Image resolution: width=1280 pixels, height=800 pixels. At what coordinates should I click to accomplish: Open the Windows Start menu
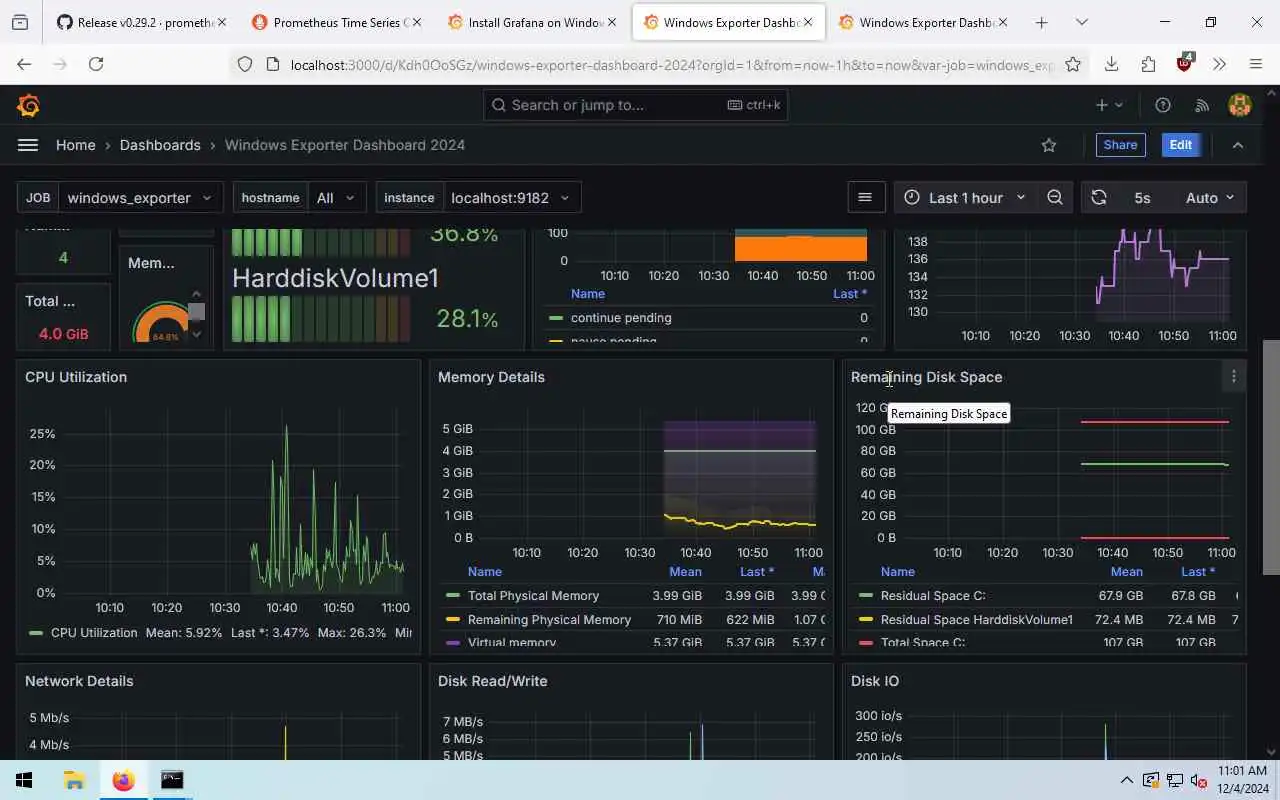(x=24, y=780)
